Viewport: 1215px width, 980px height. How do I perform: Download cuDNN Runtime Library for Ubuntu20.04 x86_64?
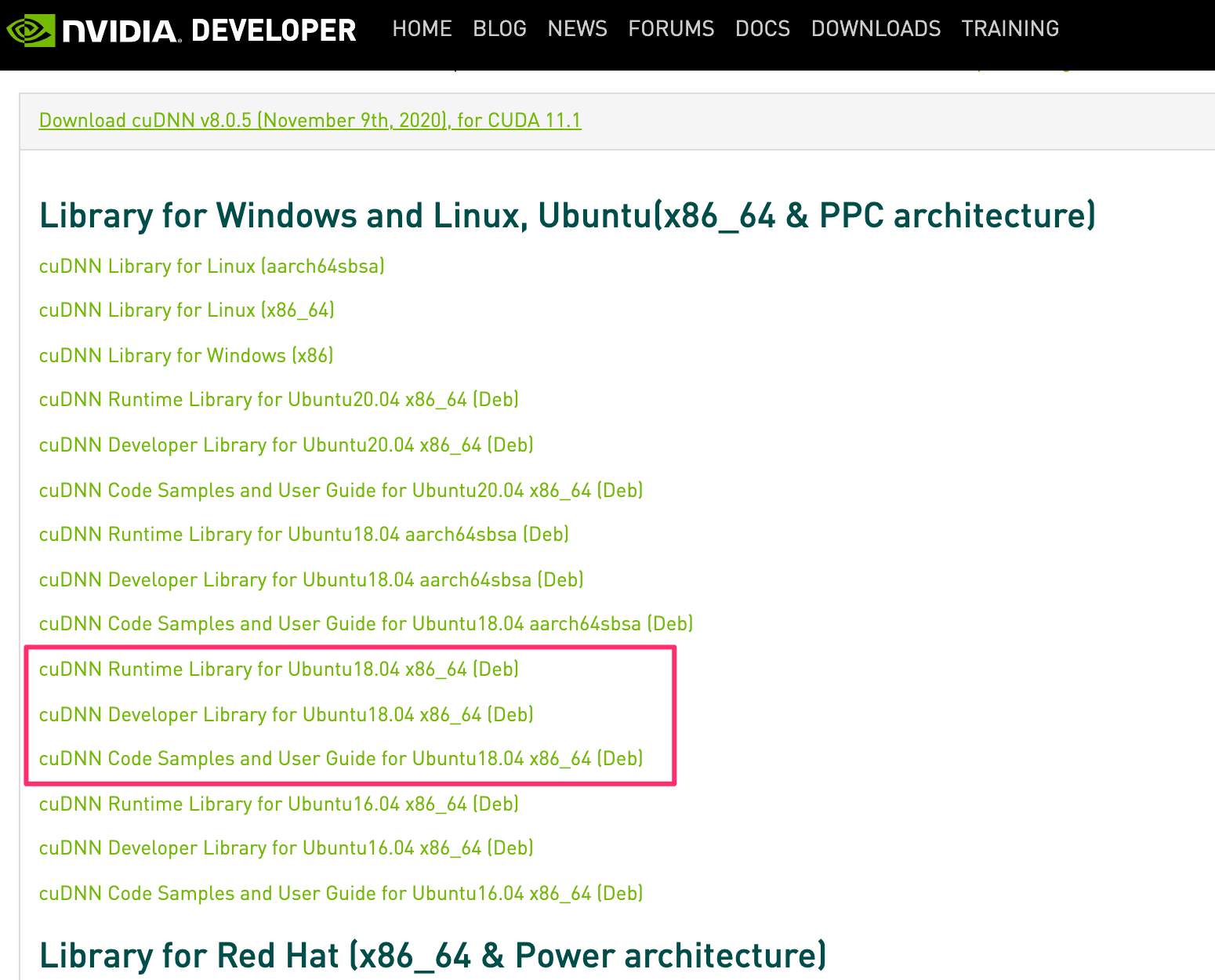point(279,400)
